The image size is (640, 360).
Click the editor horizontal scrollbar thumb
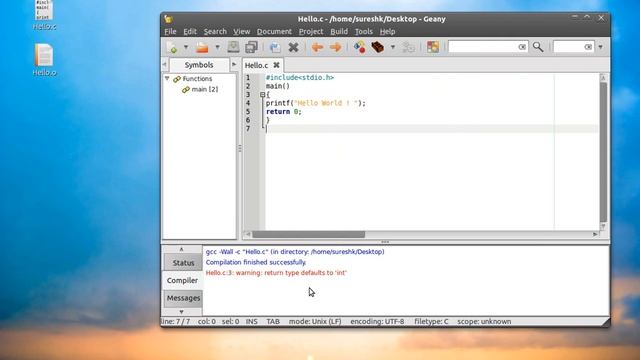click(x=309, y=234)
